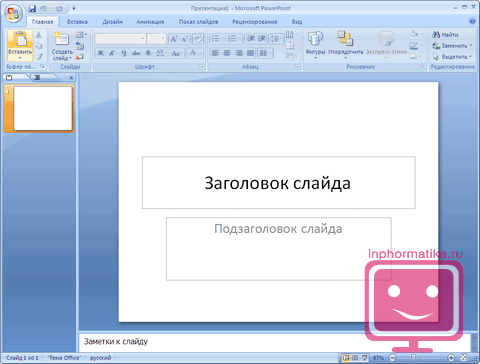Screen dimensions: 480x364
Task: Clear all text formatting
Action: tap(198, 39)
